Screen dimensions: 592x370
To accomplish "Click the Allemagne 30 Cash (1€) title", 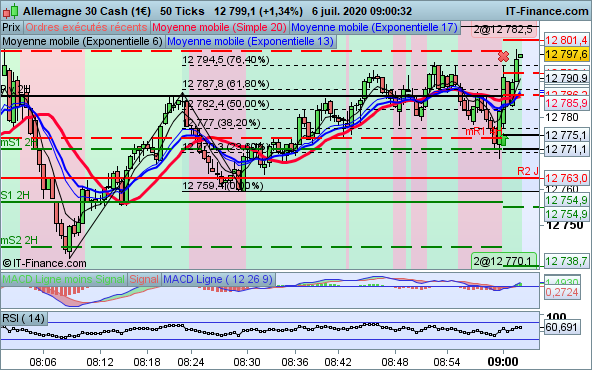I will tap(87, 11).
